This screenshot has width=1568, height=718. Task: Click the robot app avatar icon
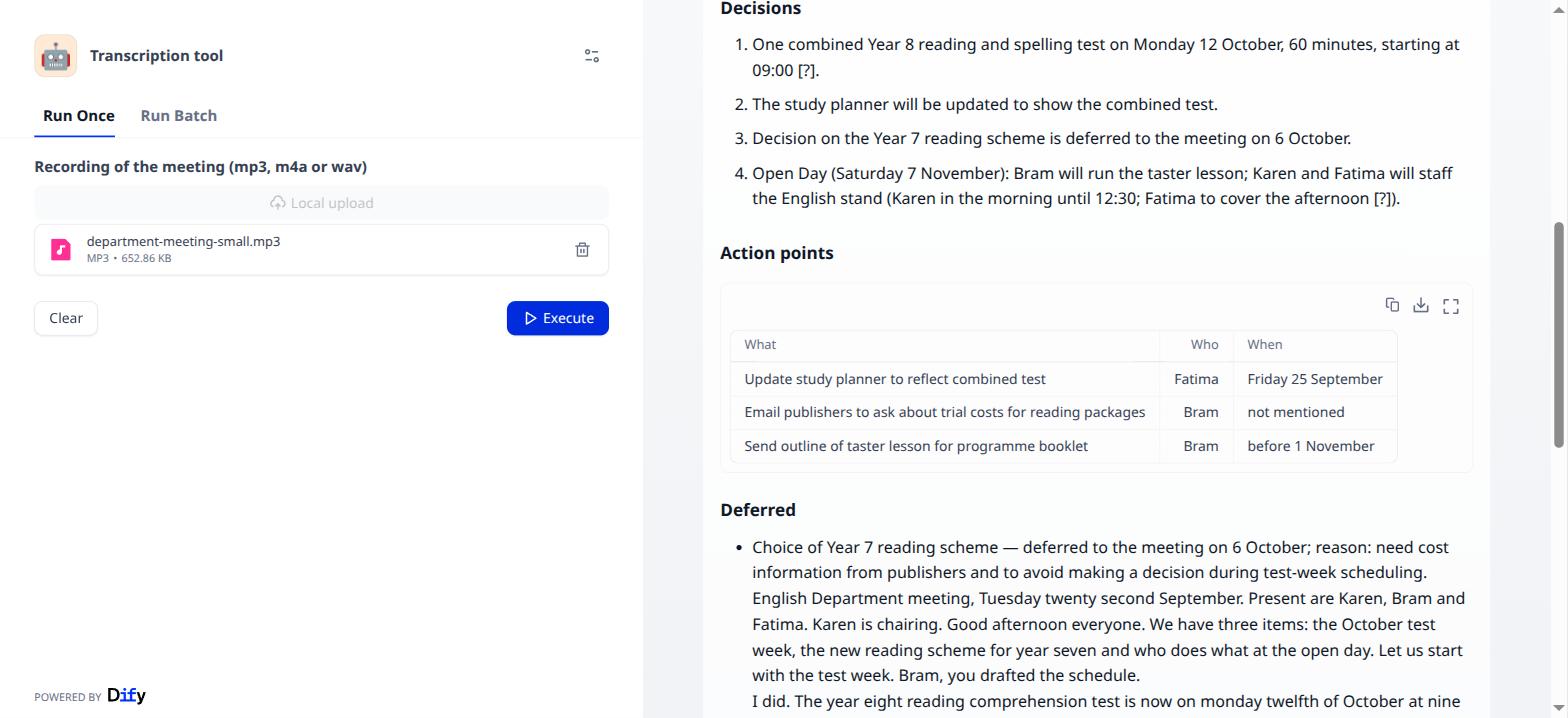pyautogui.click(x=55, y=56)
